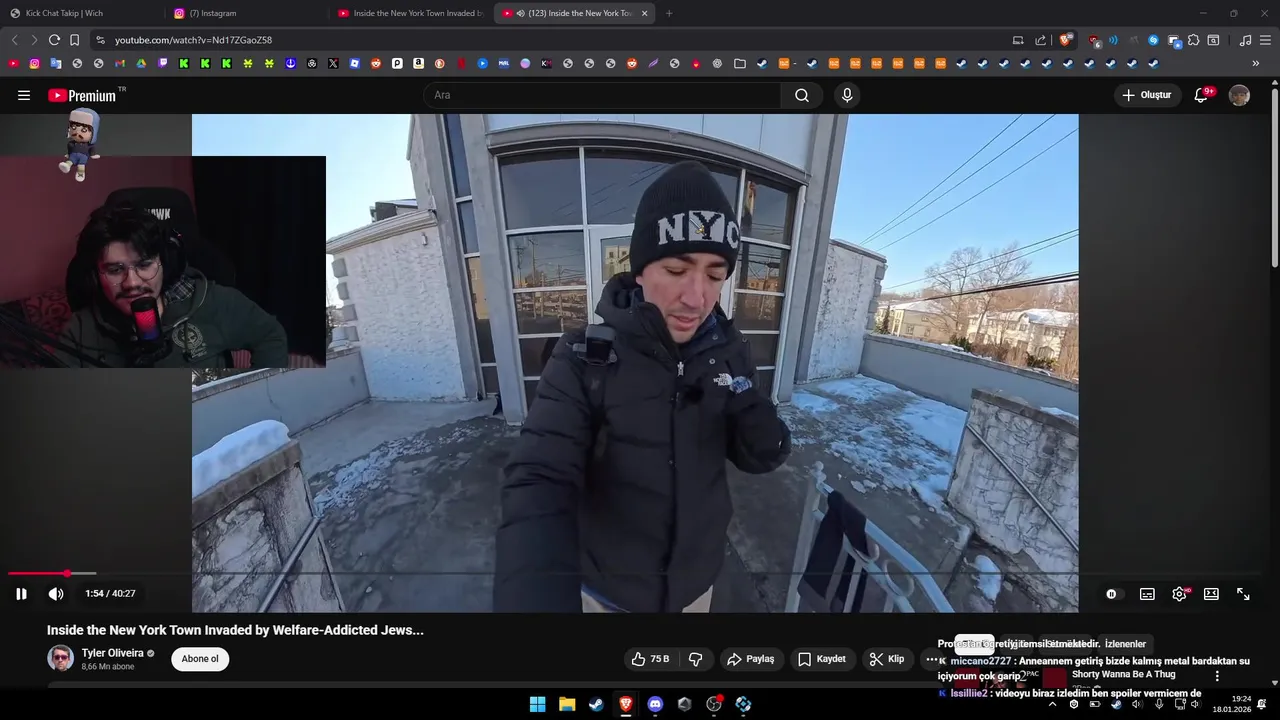The height and width of the screenshot is (720, 1280).
Task: Open Tyler Oliveira channel avatar
Action: pyautogui.click(x=61, y=658)
